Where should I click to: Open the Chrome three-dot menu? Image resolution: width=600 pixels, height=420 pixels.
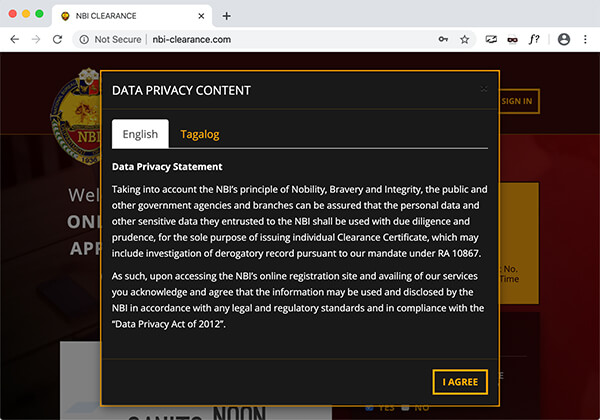[585, 39]
